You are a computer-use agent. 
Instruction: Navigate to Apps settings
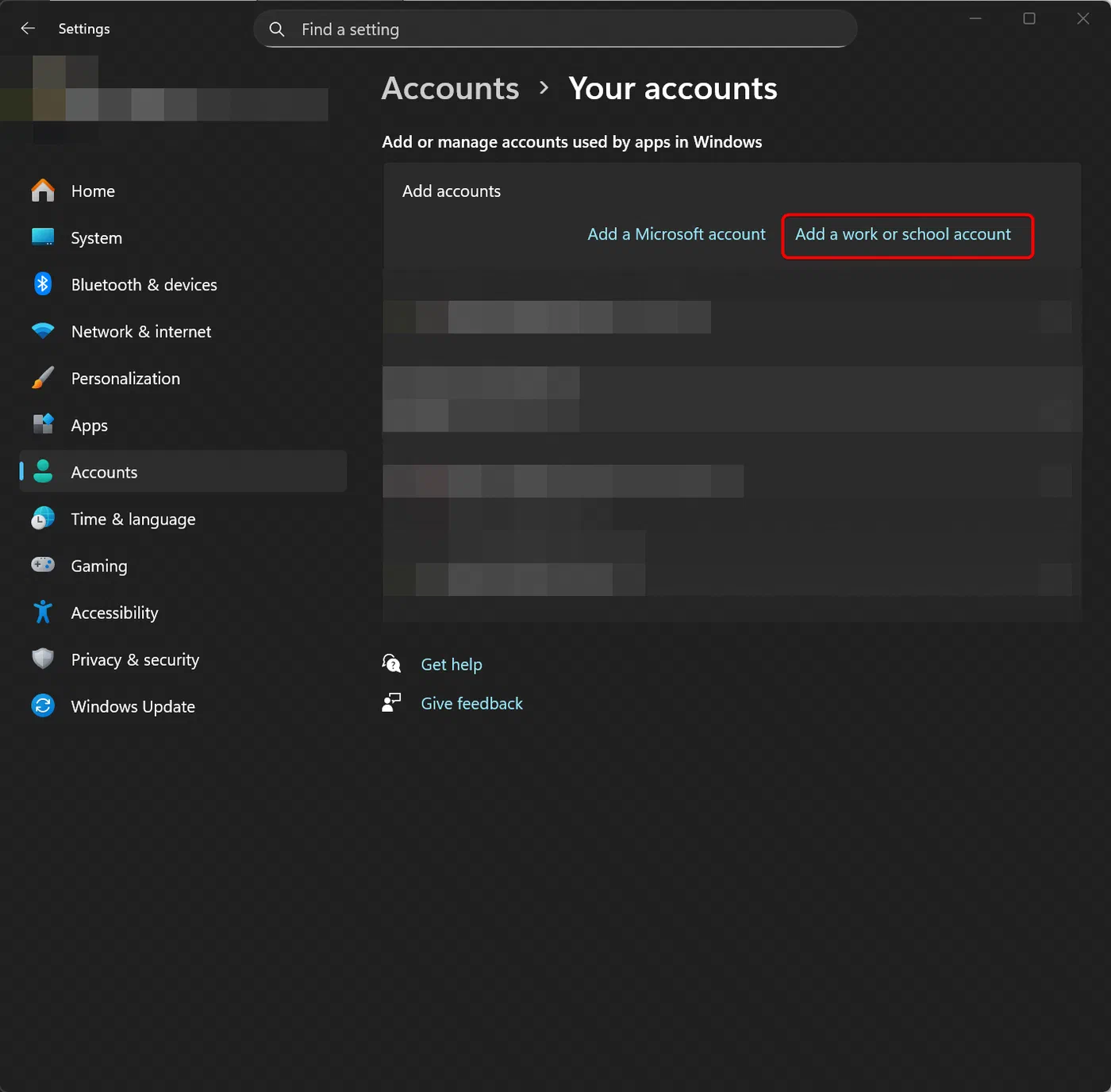tap(183, 425)
